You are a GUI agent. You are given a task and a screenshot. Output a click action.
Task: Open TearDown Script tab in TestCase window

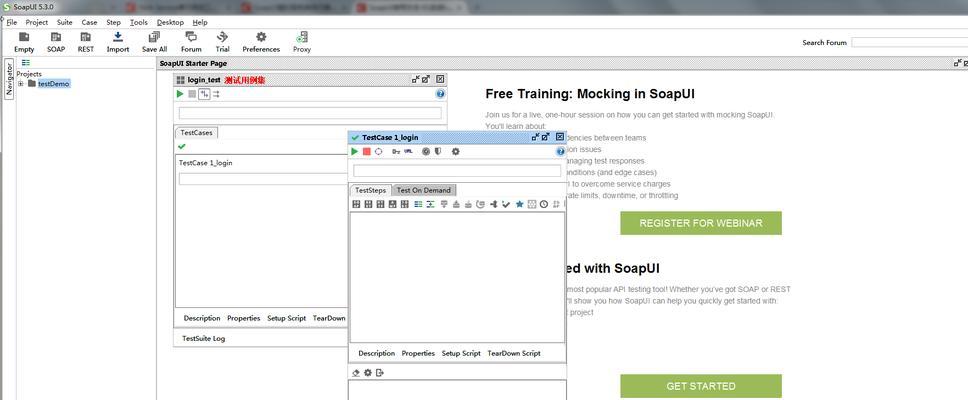click(514, 353)
